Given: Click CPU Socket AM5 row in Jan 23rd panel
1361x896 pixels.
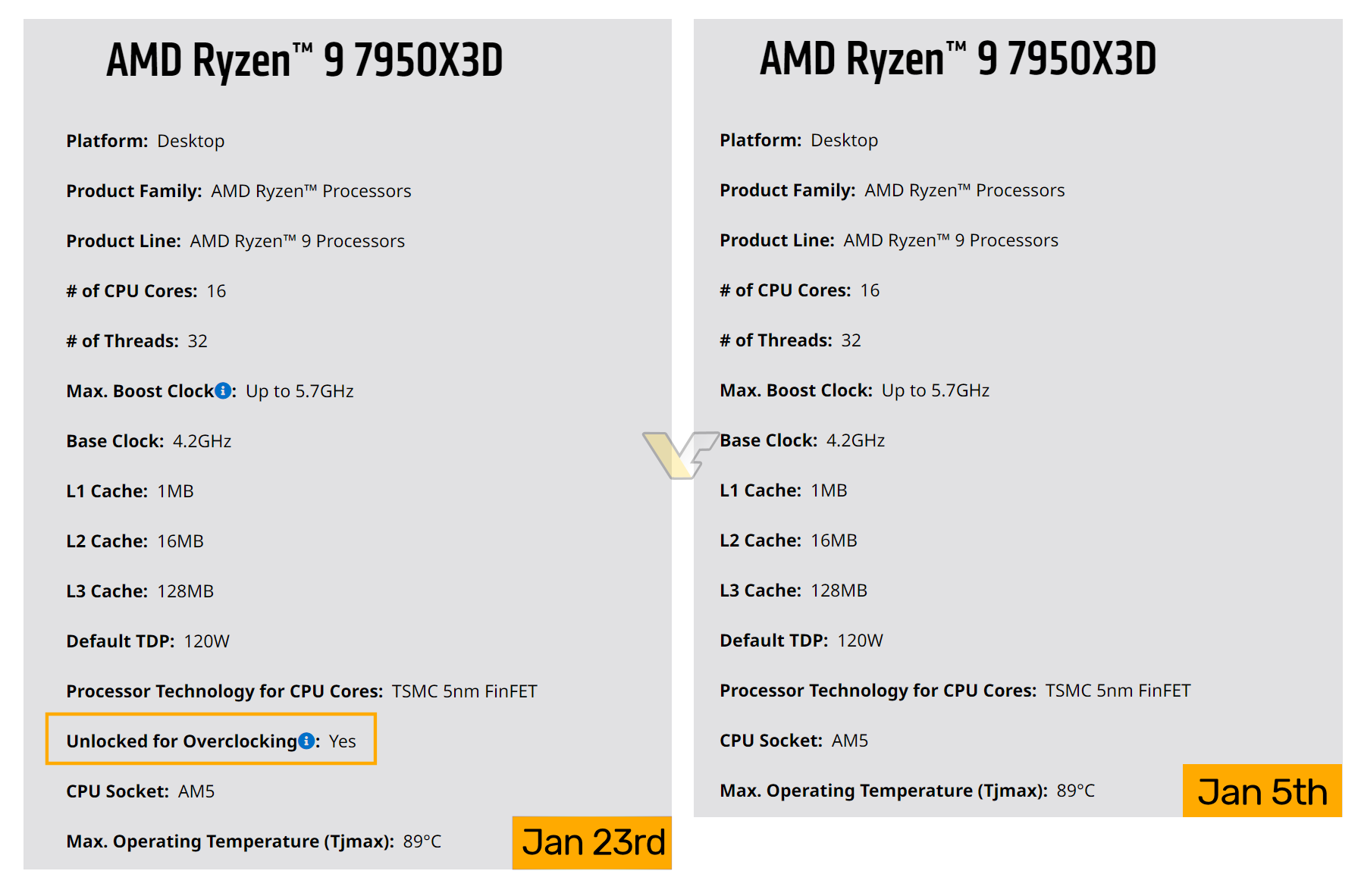Looking at the screenshot, I should [x=140, y=791].
